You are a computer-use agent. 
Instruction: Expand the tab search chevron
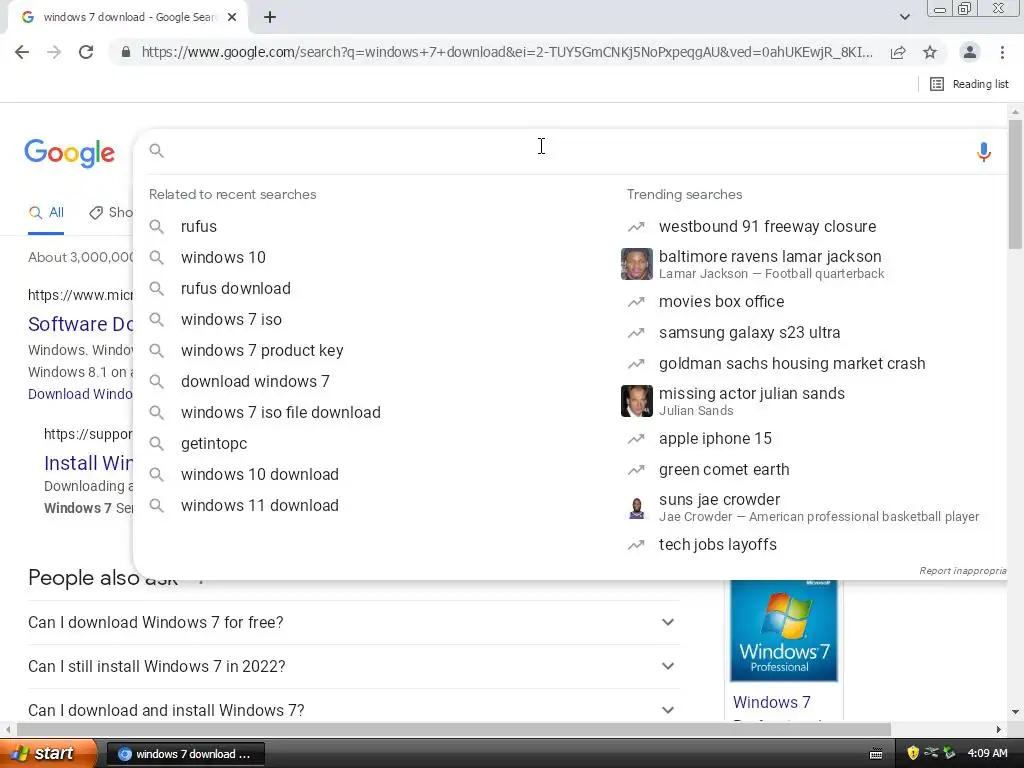click(x=904, y=17)
